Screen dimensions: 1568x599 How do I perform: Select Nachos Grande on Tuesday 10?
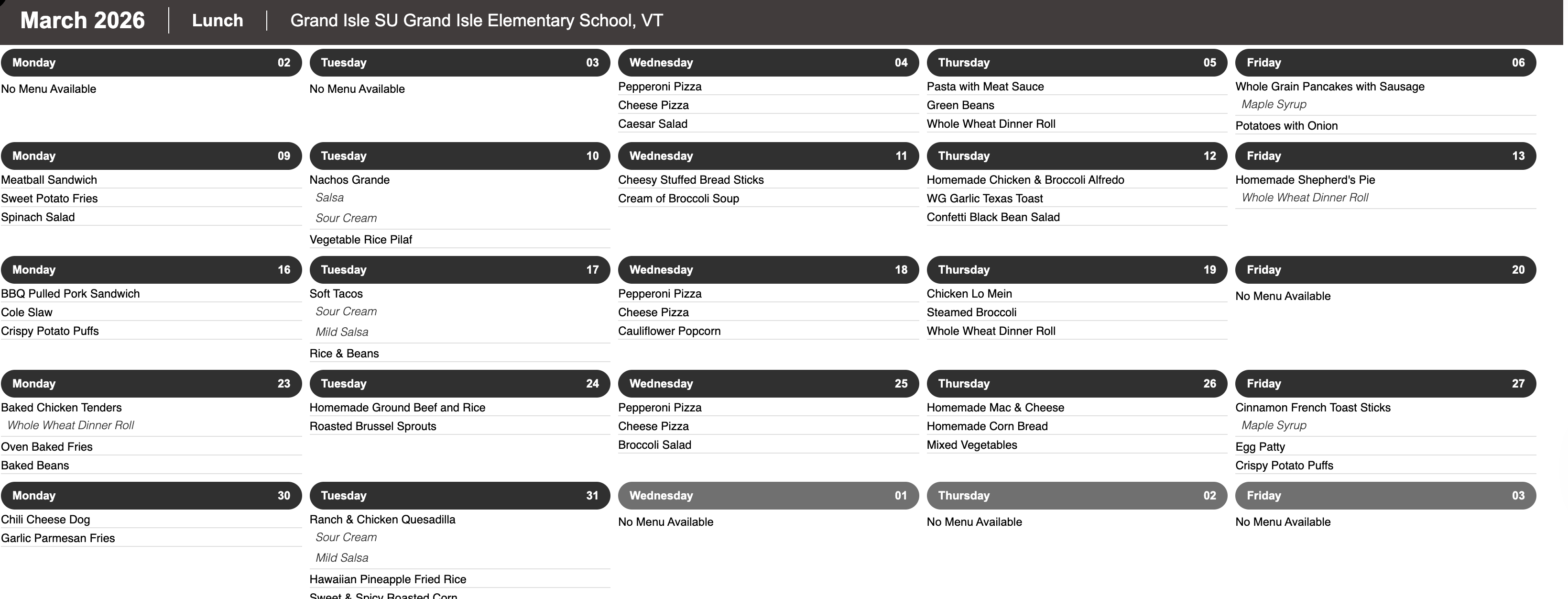[349, 180]
